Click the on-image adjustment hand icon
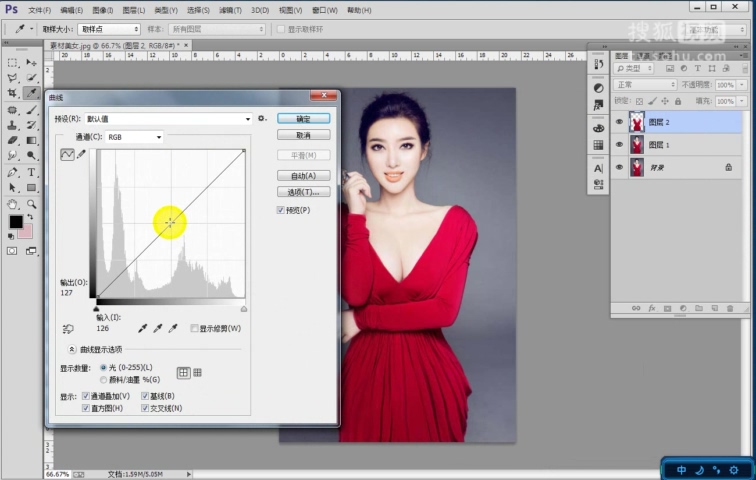Viewport: 756px width, 480px height. point(68,329)
